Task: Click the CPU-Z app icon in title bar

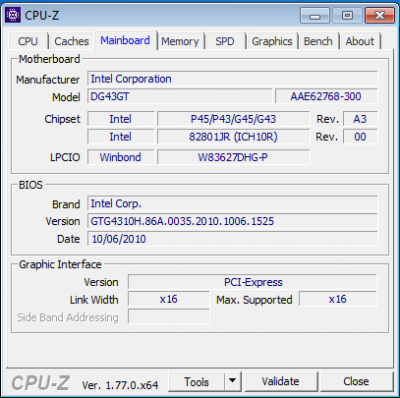Action: point(13,15)
